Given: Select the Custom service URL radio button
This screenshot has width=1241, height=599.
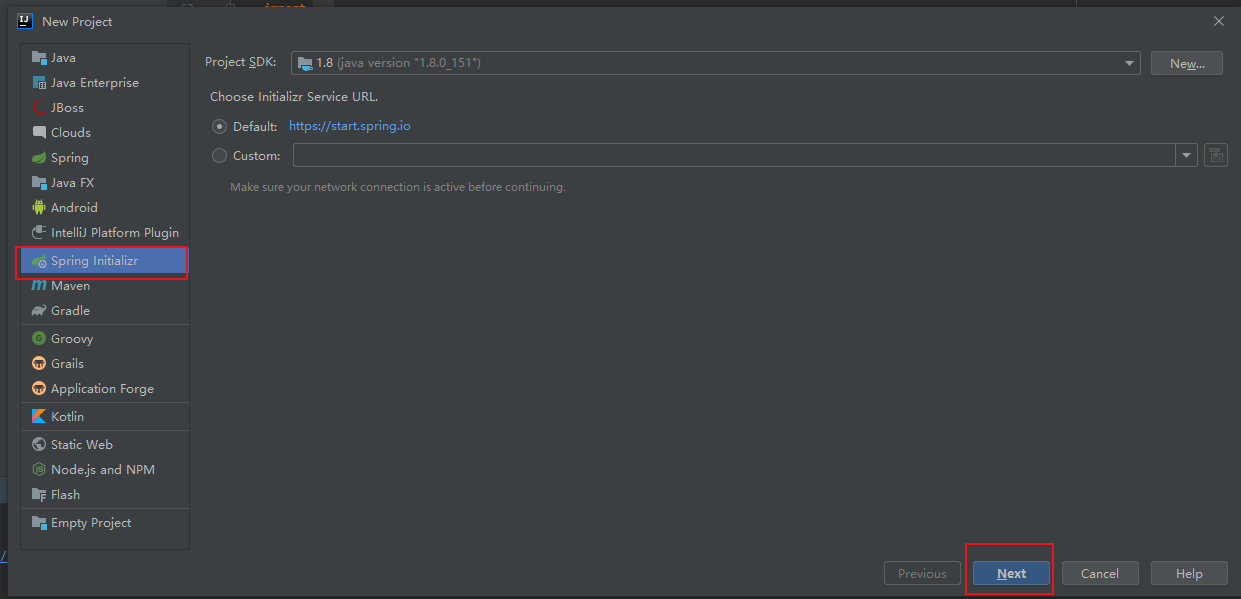Looking at the screenshot, I should [220, 156].
